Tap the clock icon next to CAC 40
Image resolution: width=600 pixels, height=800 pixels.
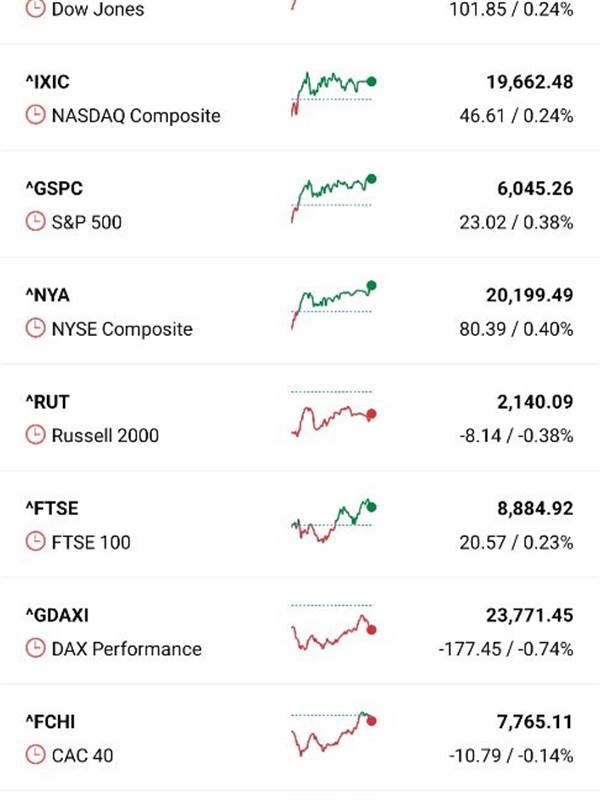[35, 755]
